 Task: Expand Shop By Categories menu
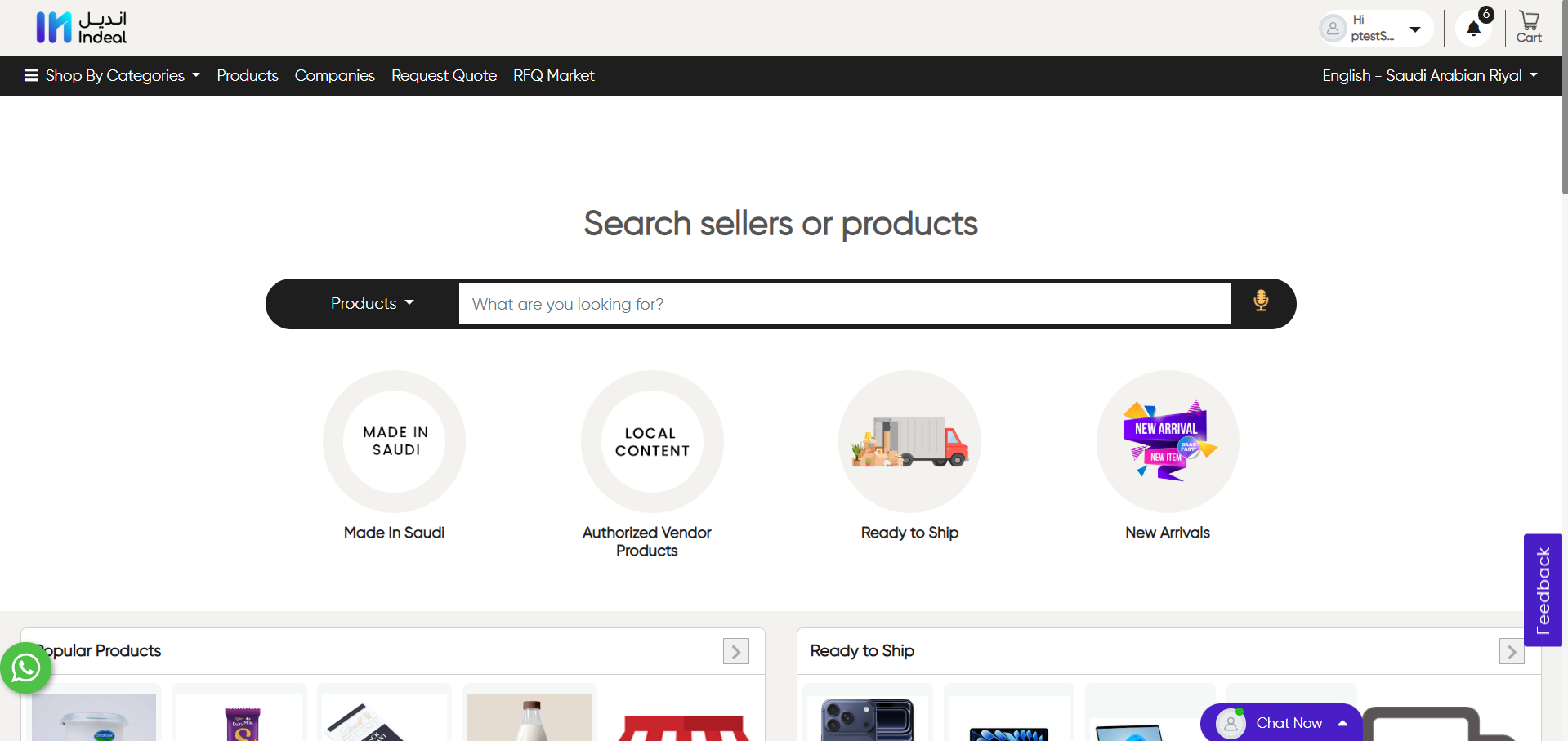pyautogui.click(x=113, y=76)
